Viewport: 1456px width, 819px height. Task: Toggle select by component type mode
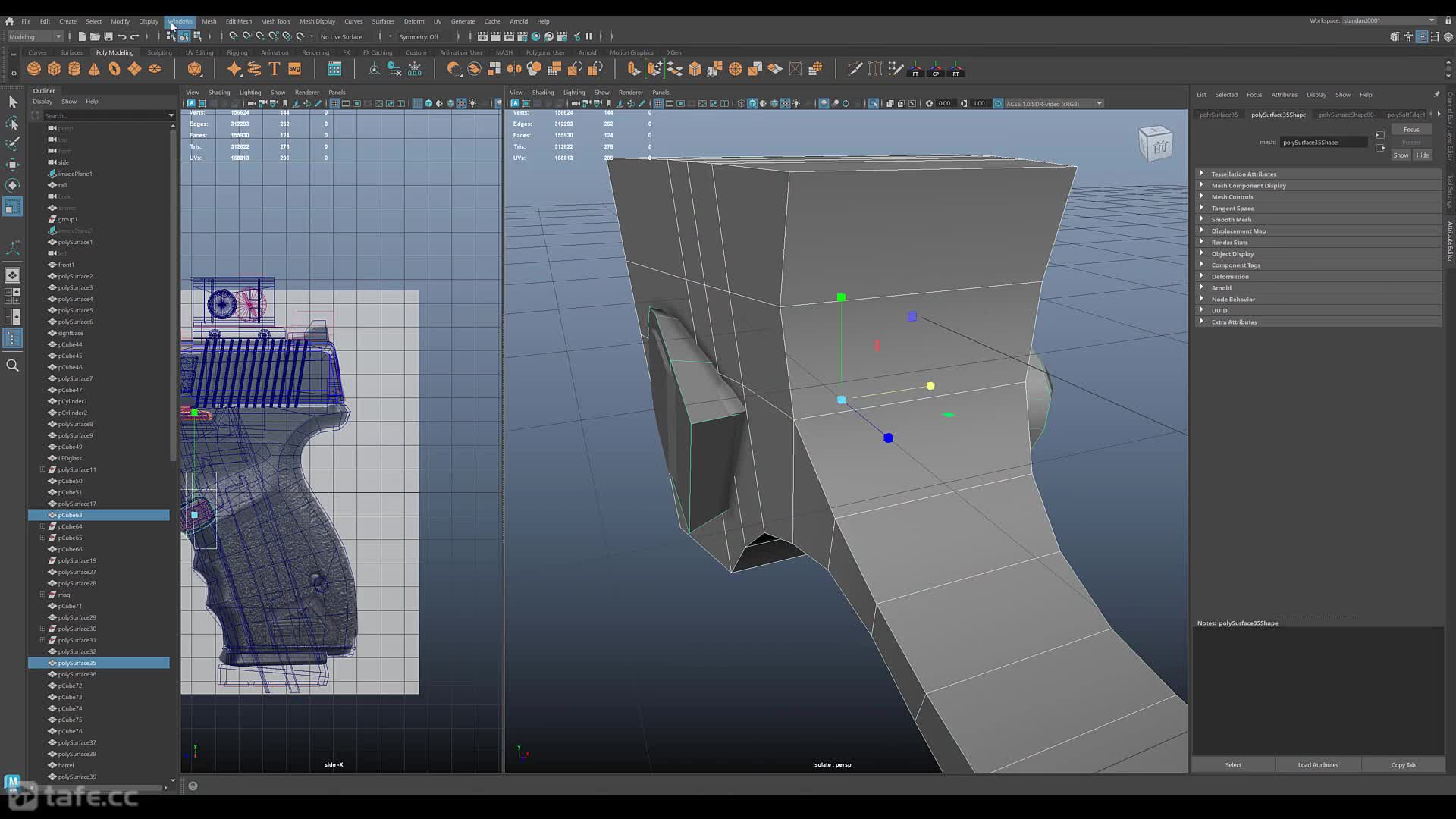pos(197,36)
